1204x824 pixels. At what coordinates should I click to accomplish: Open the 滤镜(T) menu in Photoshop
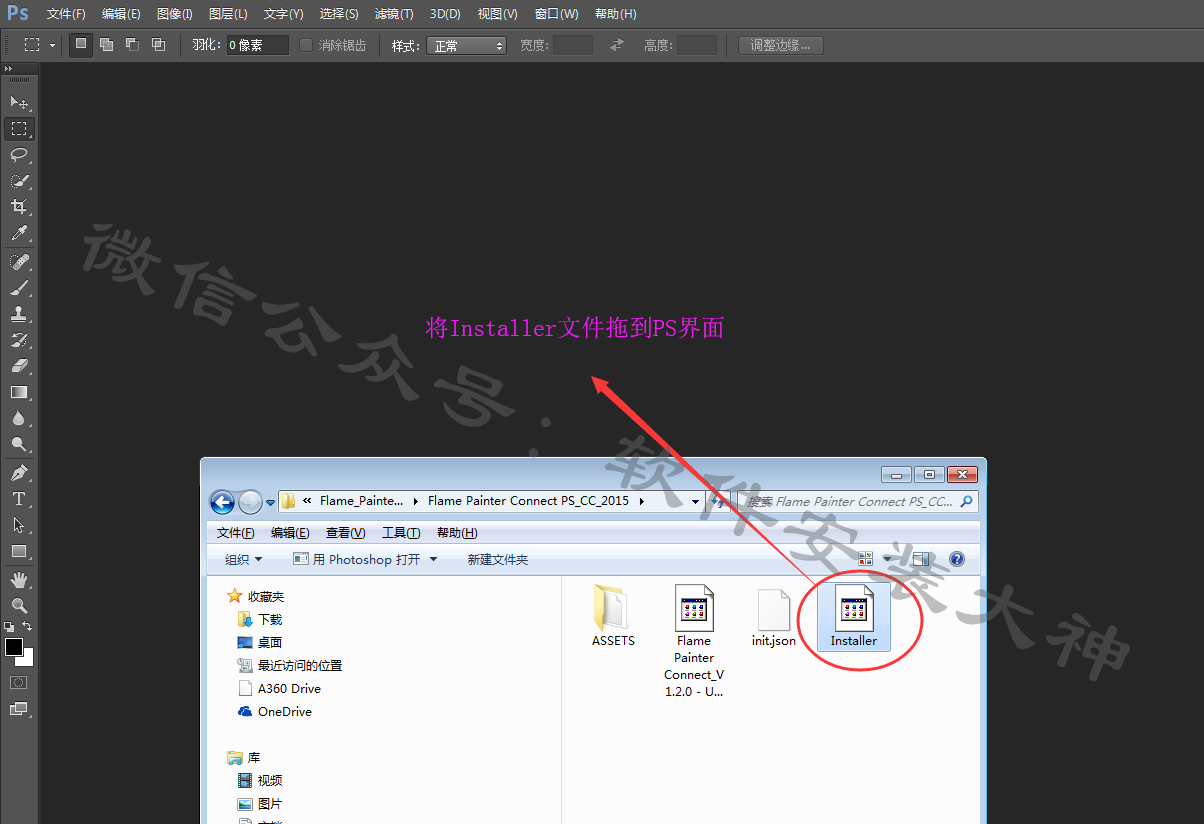[394, 14]
